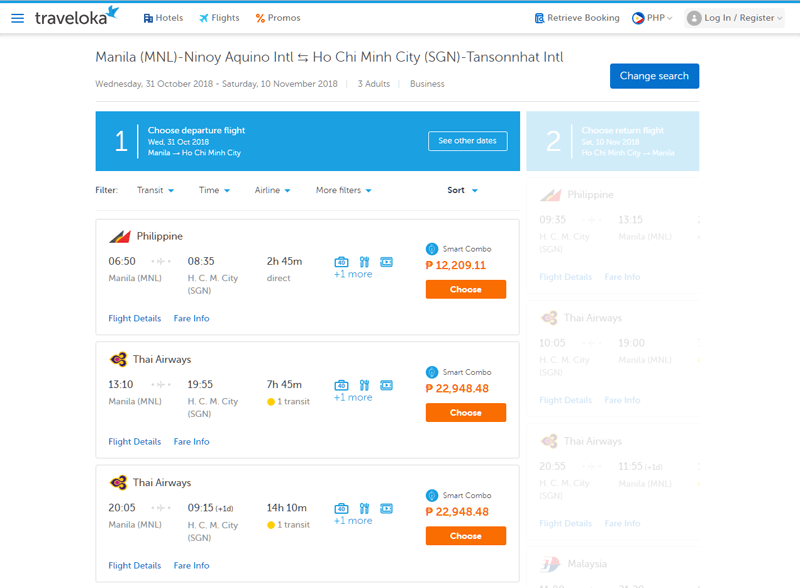Screen dimensions: 800x588
Task: Click the '3 Adults' passenger text
Action: click(x=373, y=84)
